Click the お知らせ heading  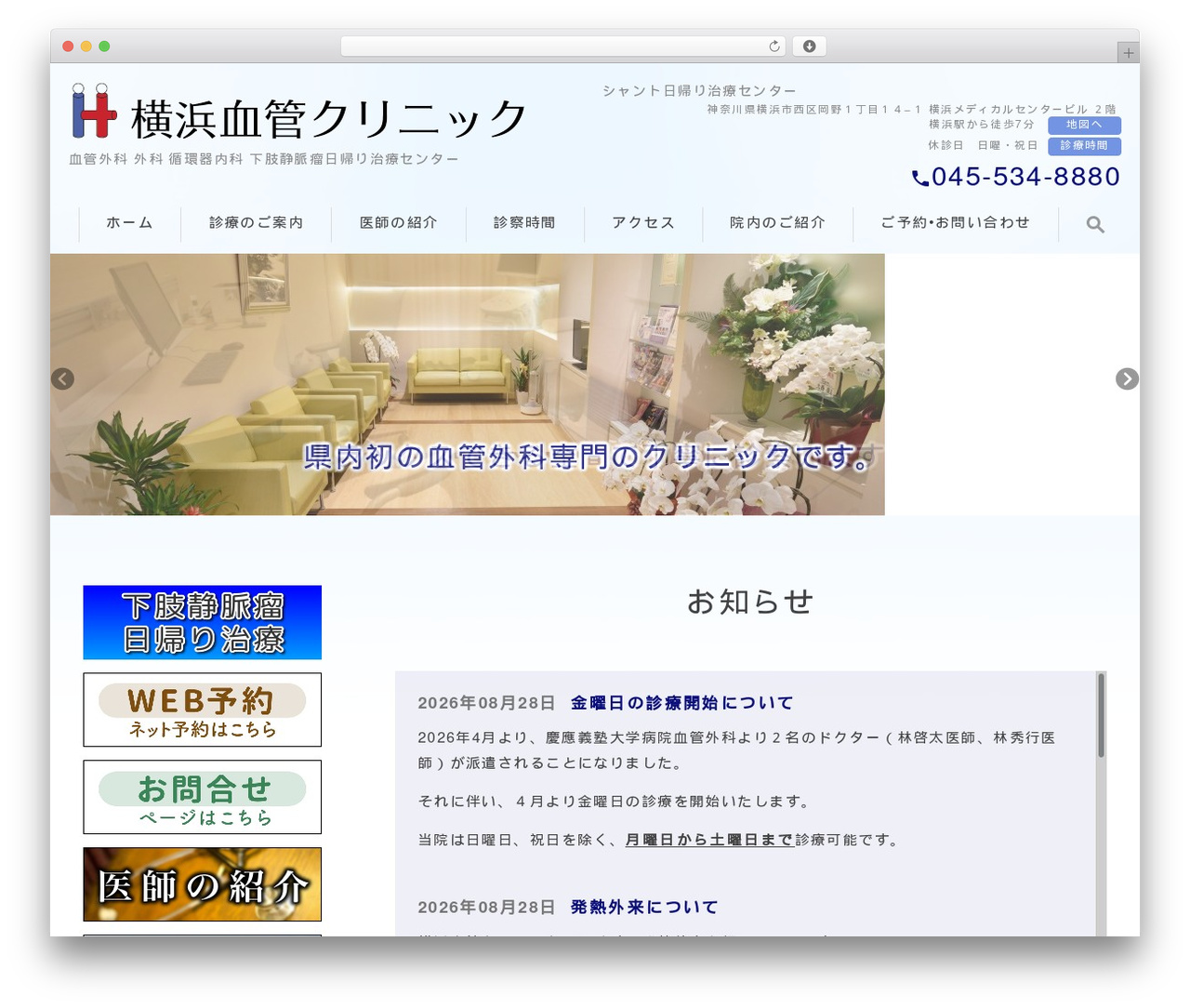click(x=750, y=602)
